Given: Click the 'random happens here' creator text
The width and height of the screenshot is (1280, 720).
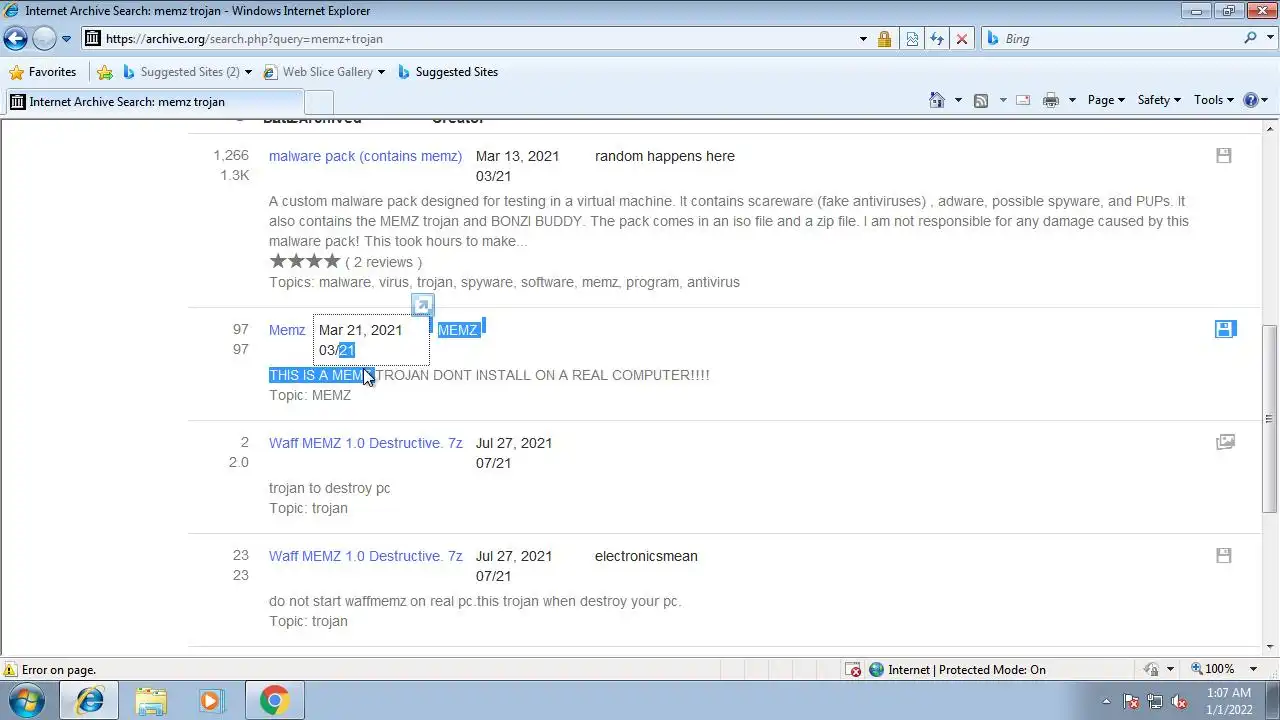Looking at the screenshot, I should coord(665,156).
